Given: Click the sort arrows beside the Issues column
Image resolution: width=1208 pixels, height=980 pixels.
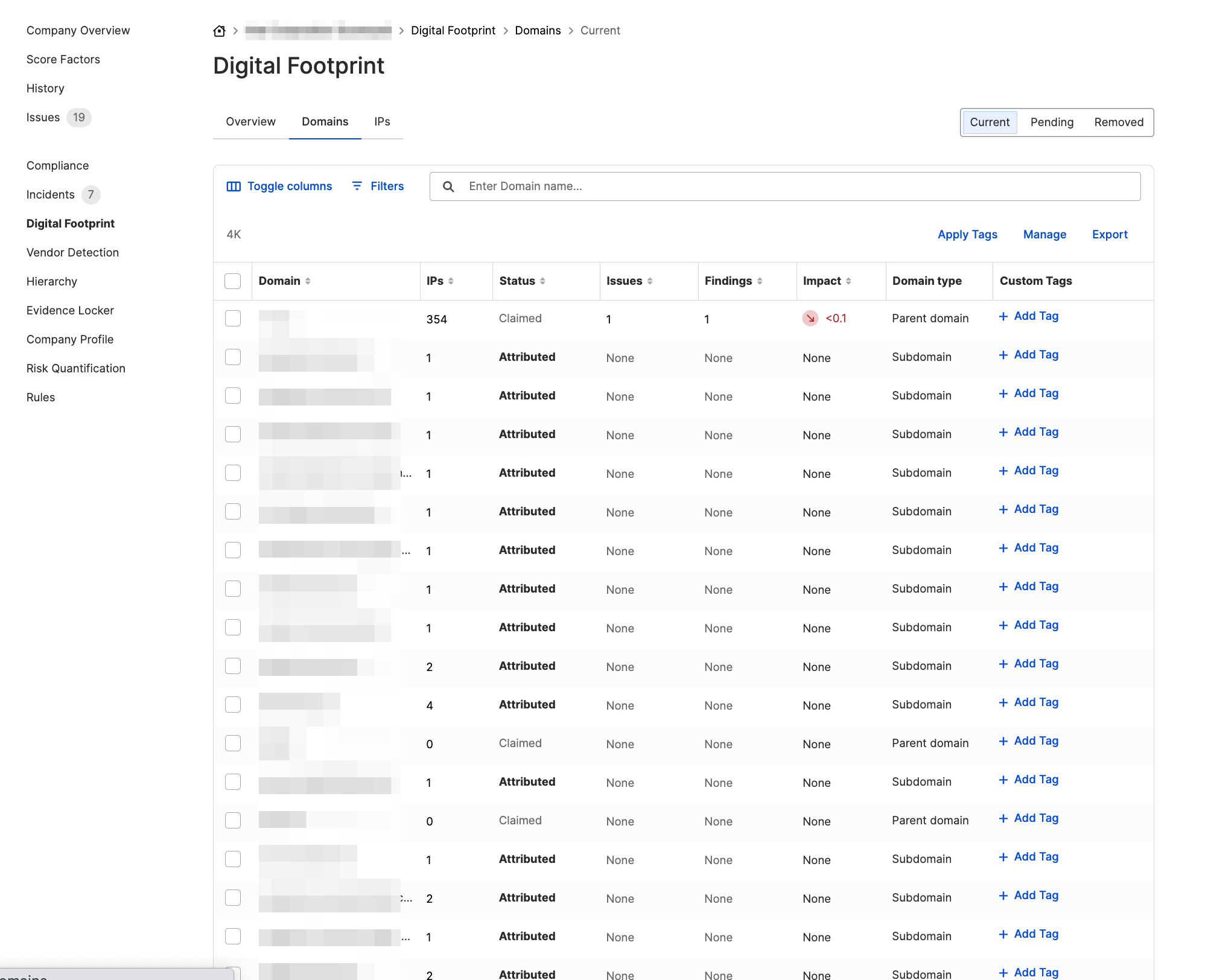Looking at the screenshot, I should point(650,281).
